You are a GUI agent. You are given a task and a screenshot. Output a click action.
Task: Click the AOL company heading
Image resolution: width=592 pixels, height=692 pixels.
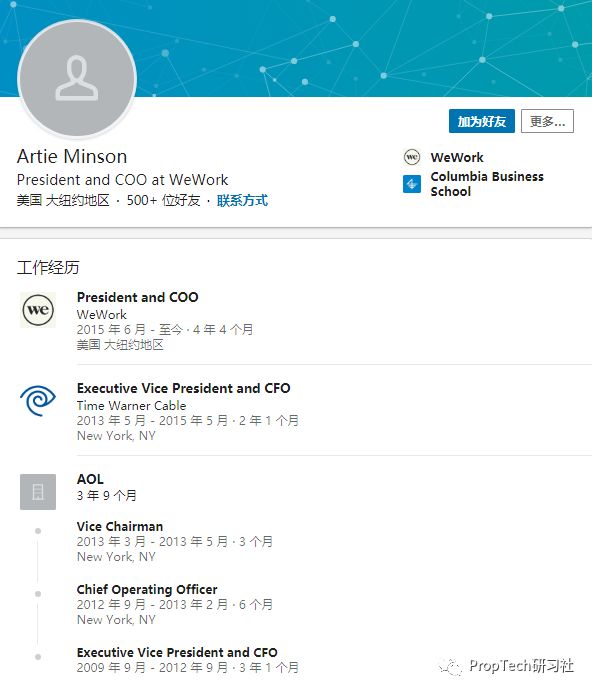point(90,479)
